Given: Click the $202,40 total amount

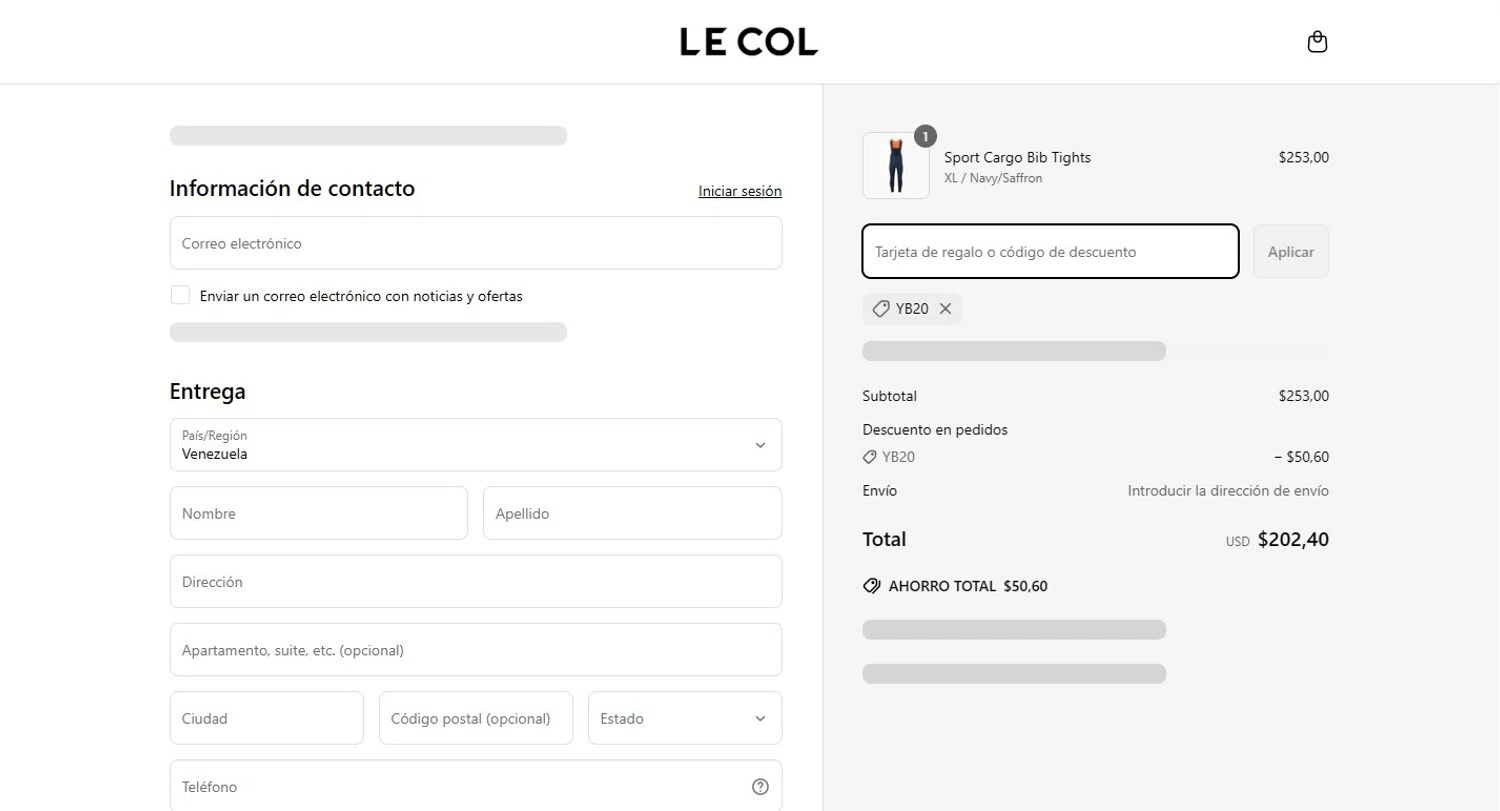Looking at the screenshot, I should pyautogui.click(x=1293, y=540).
